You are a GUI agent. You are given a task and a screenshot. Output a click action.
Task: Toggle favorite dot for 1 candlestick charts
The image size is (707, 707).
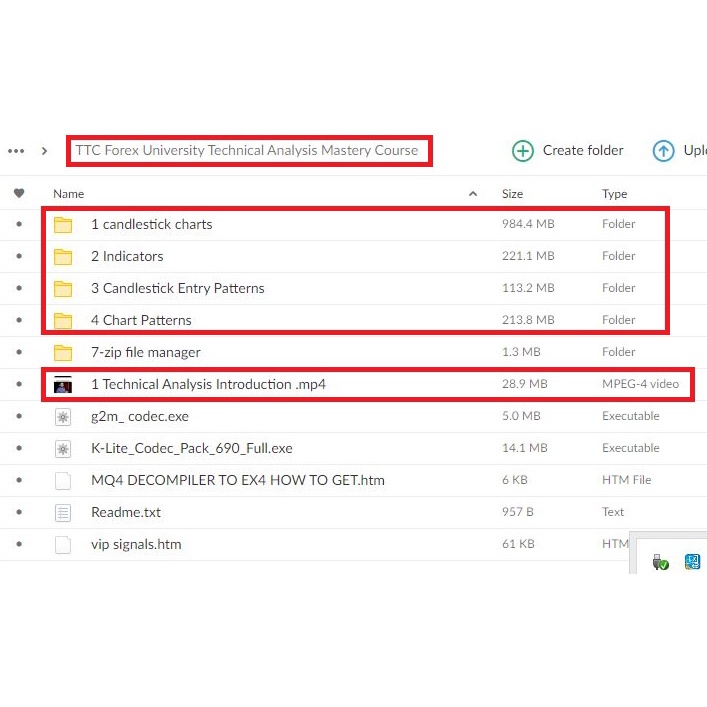point(19,224)
